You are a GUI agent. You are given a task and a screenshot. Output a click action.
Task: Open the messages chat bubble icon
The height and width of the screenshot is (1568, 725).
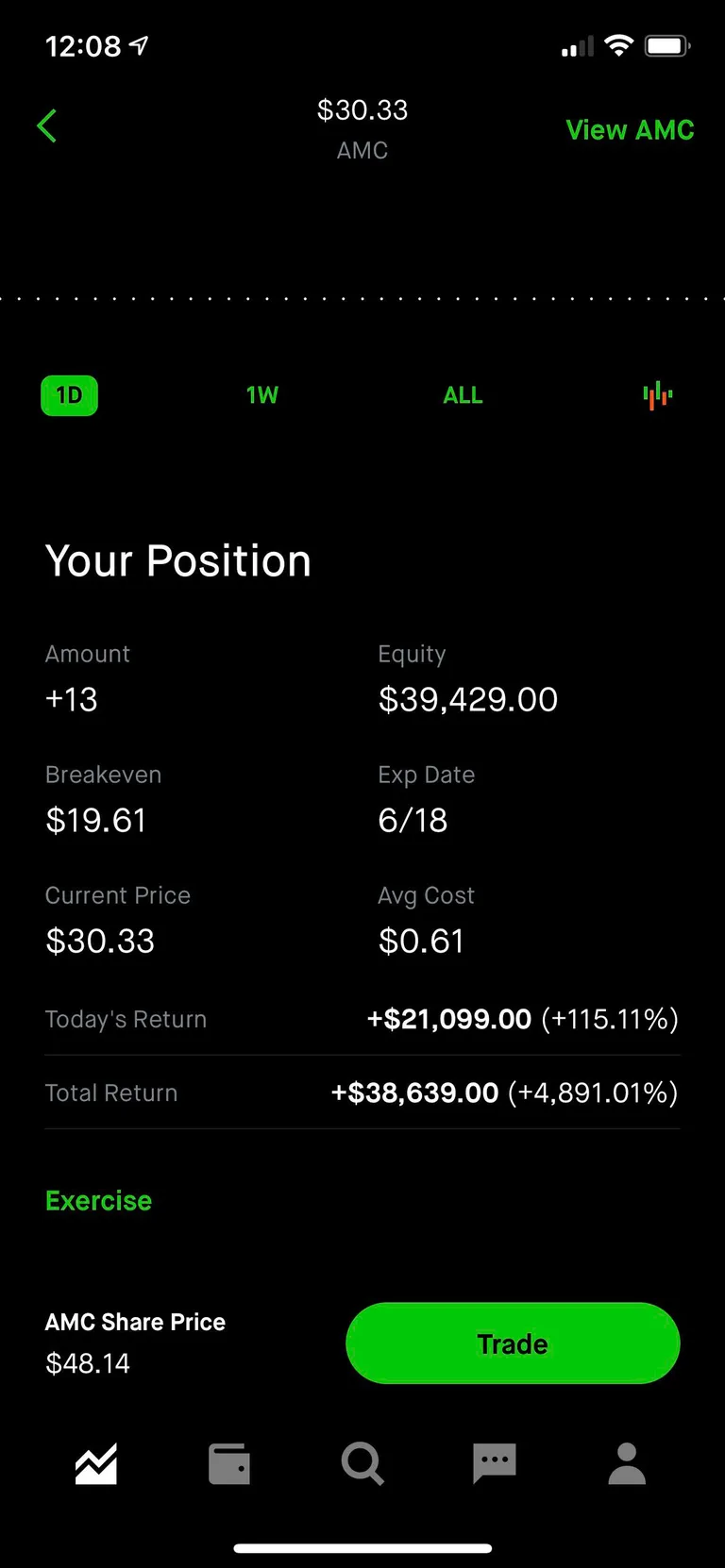coord(495,1464)
